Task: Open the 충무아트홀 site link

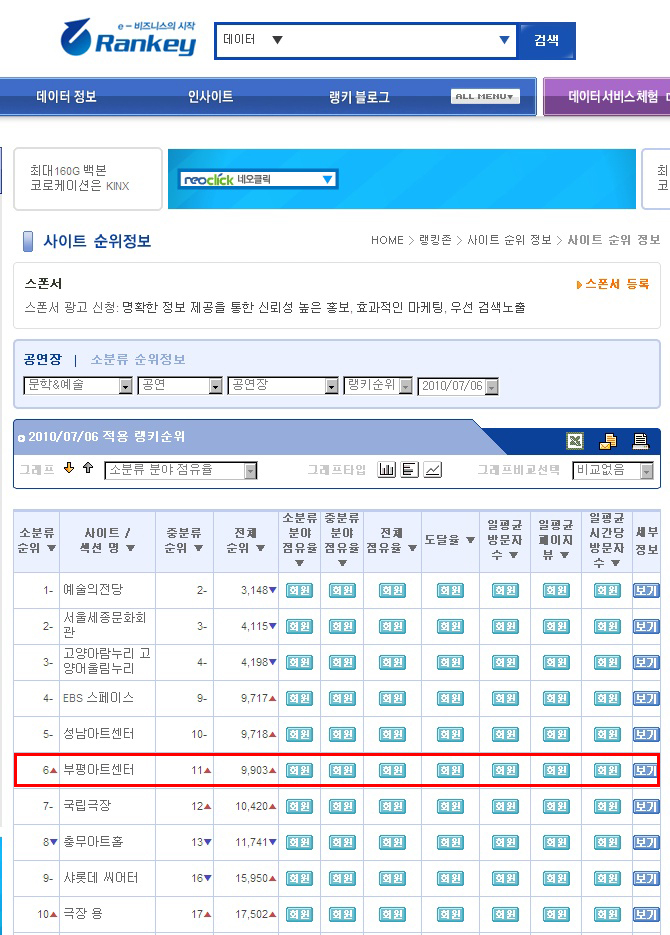Action: click(x=93, y=842)
